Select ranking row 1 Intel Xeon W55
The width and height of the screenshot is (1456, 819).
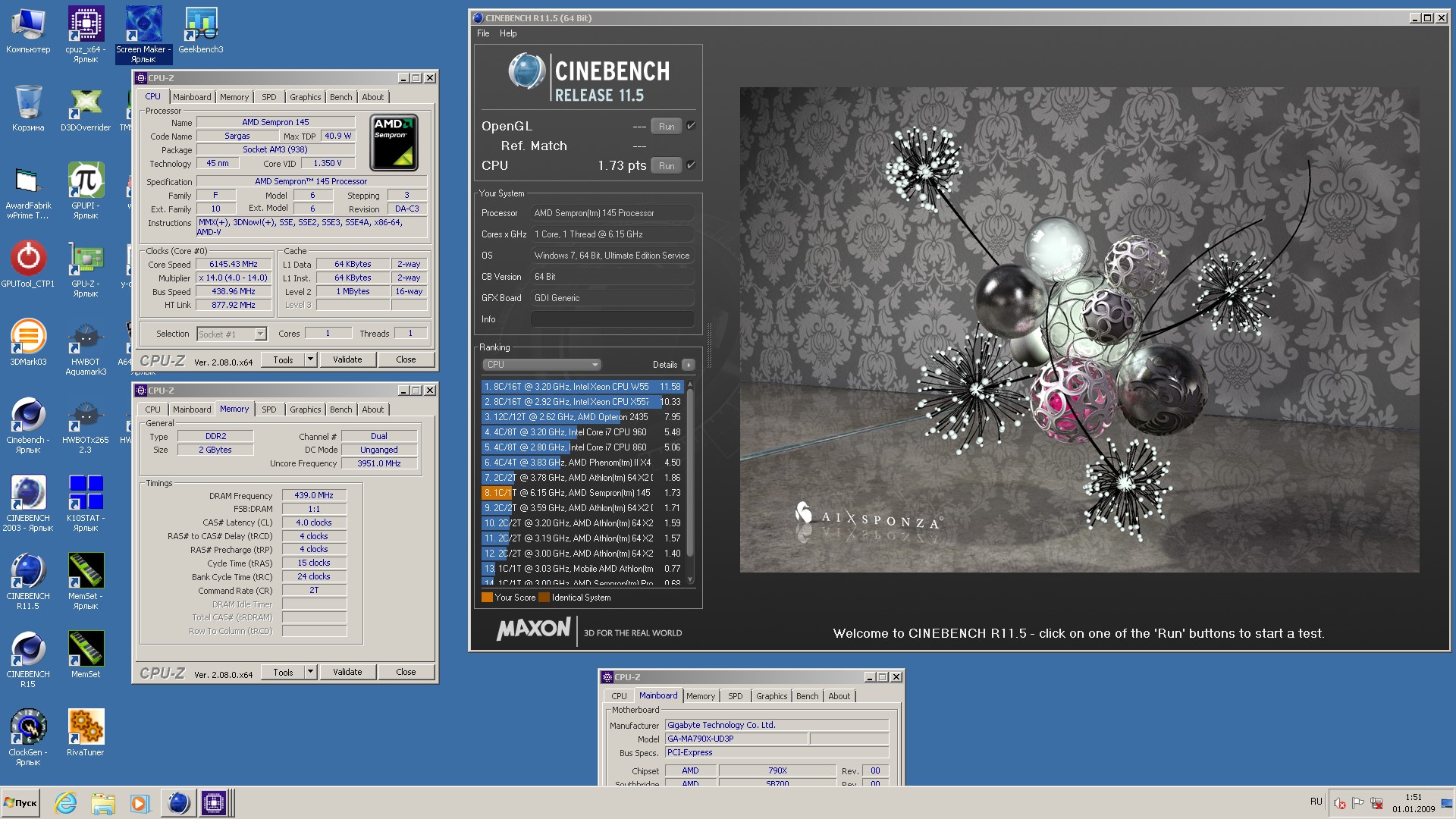[582, 387]
